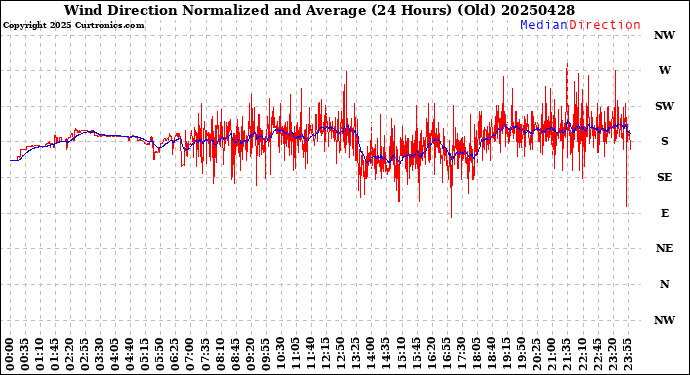This screenshot has width=690, height=375.
Task: Click the W axis label
Action: [664, 70]
